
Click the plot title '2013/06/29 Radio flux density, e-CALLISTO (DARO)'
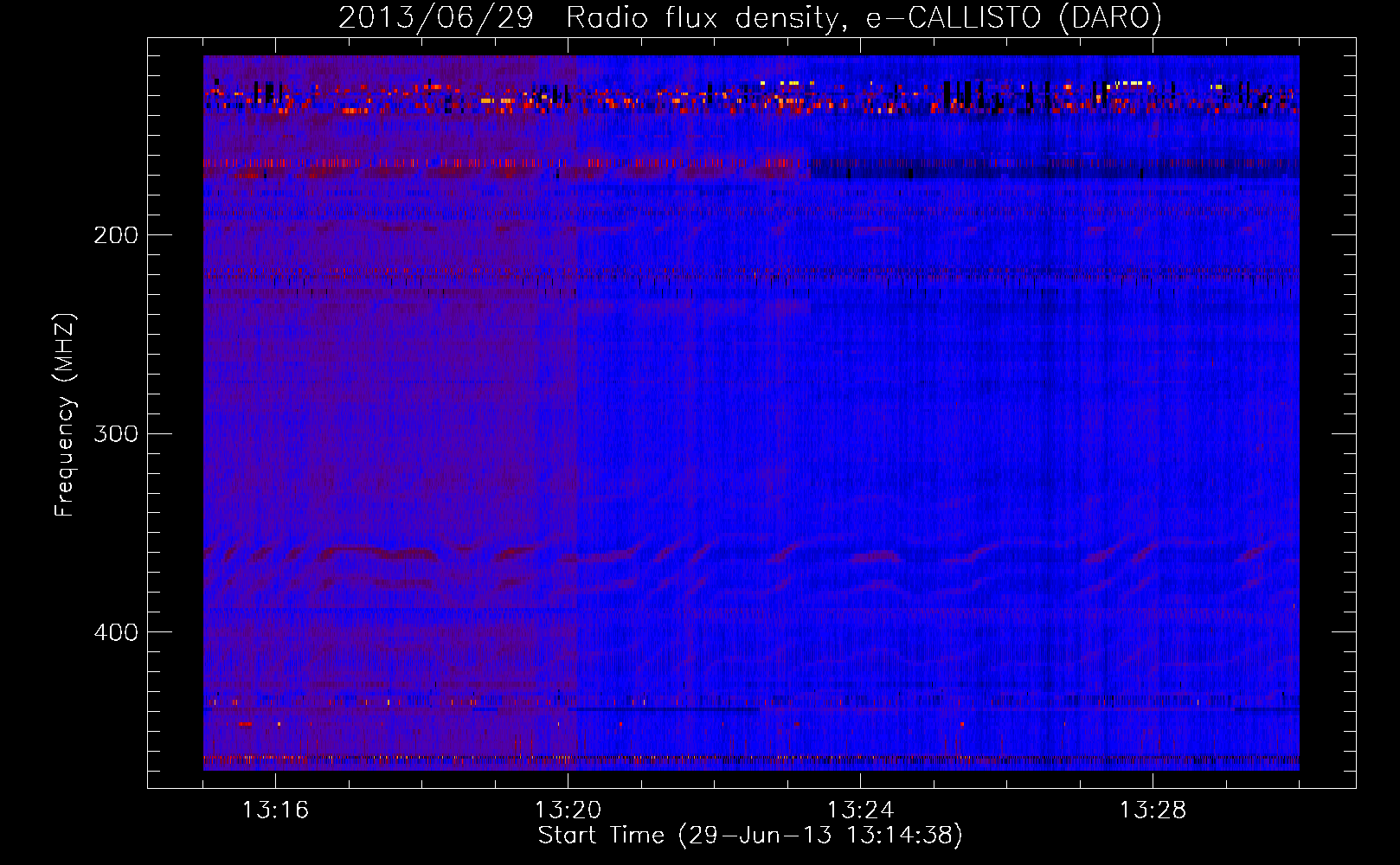[x=750, y=17]
